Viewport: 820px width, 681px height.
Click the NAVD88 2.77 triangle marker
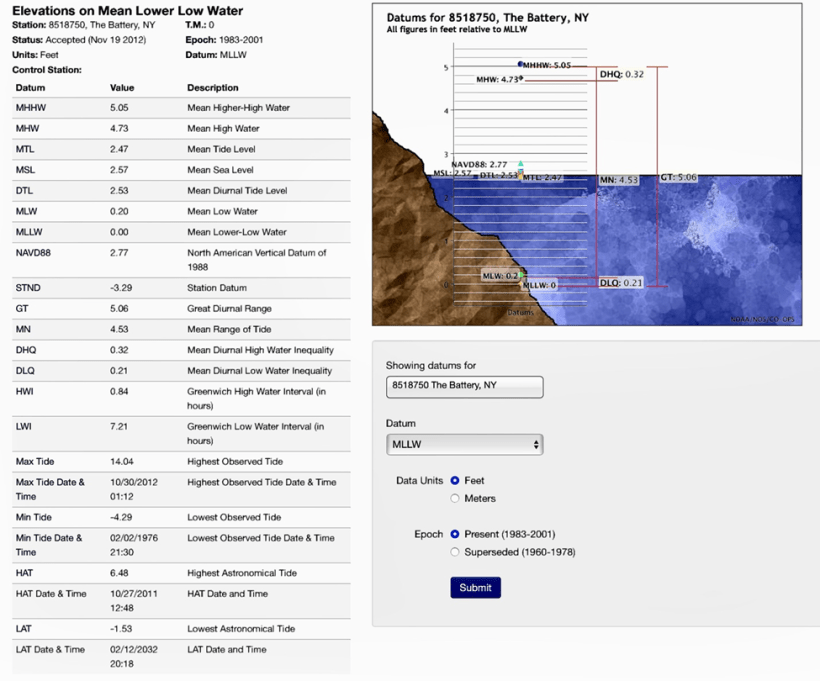[x=521, y=164]
